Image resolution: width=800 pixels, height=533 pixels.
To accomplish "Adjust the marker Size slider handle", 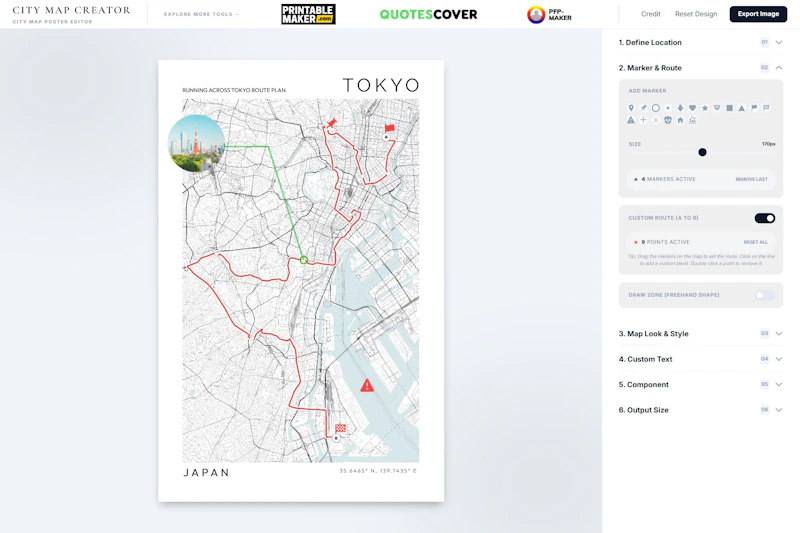I will coord(703,152).
